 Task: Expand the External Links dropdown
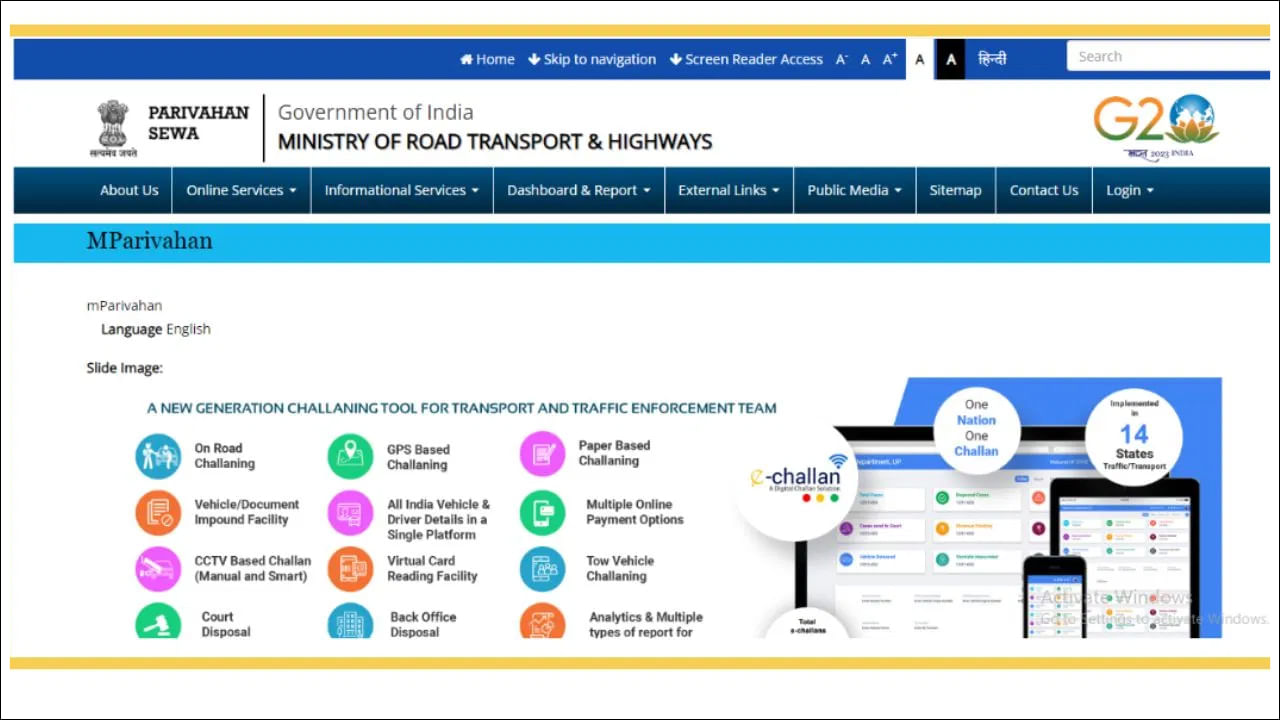coord(729,190)
